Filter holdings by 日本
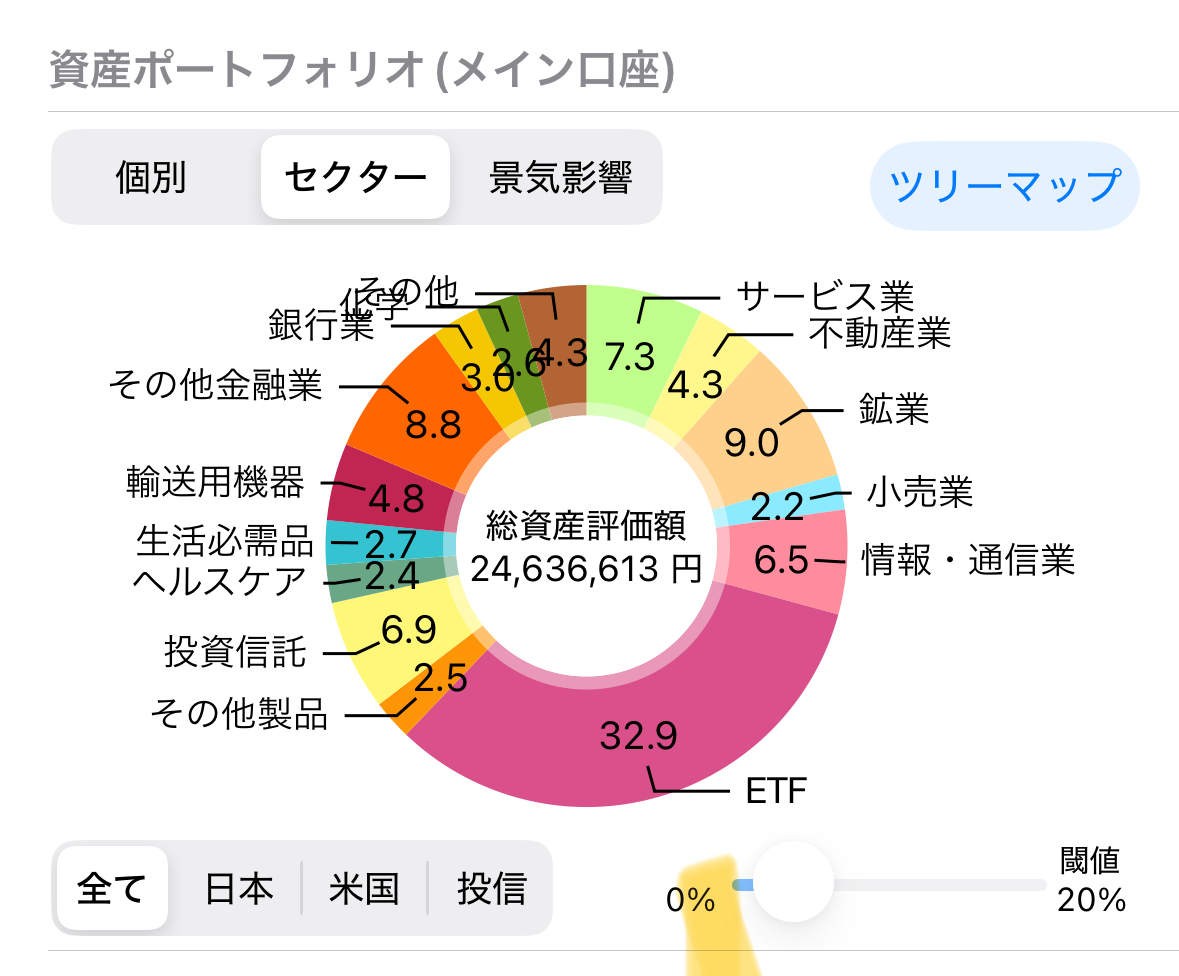This screenshot has width=1179, height=976. pos(238,888)
